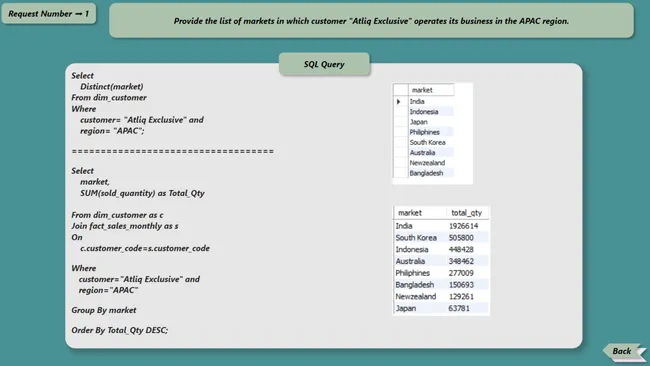
Task: Click the 'SUM(sold_quantity) as Total_Qty' line
Action: [142, 193]
